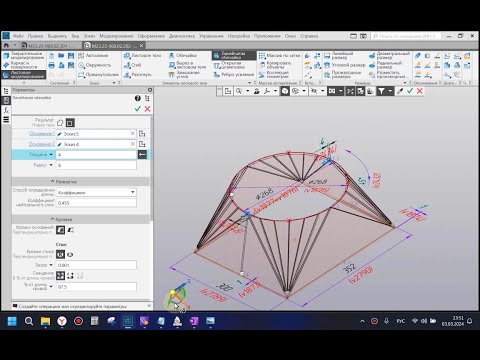The width and height of the screenshot is (480, 360).
Task: Expand the Размеры toolbar group arrow
Action: point(405,83)
